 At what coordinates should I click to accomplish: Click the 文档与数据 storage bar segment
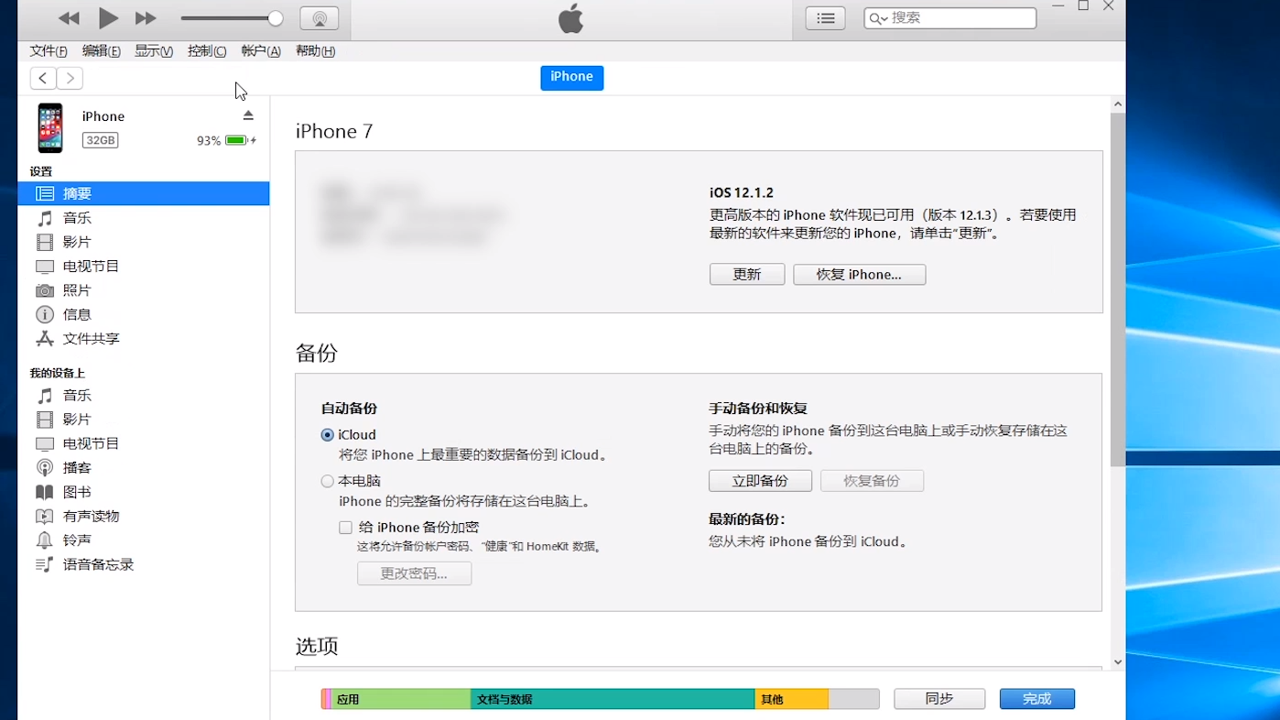[612, 699]
